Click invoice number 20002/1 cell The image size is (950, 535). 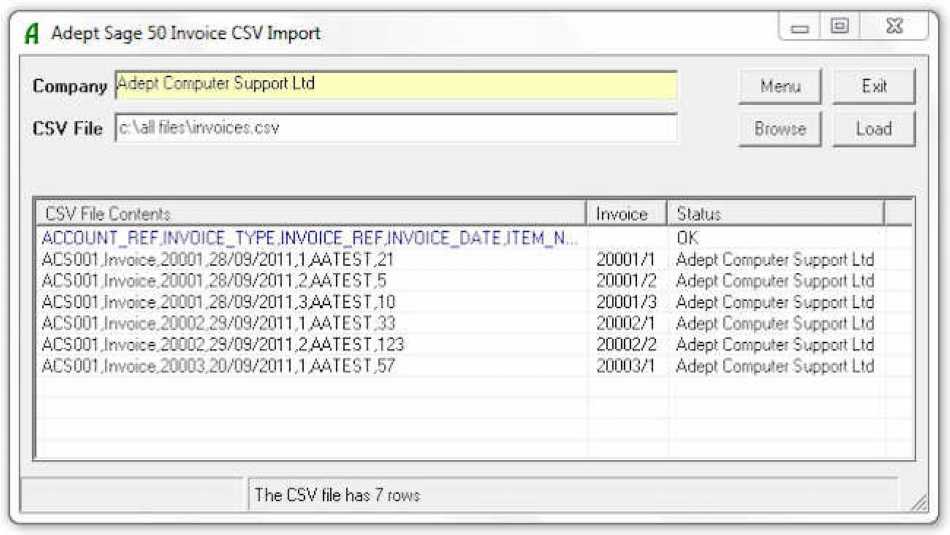(623, 323)
